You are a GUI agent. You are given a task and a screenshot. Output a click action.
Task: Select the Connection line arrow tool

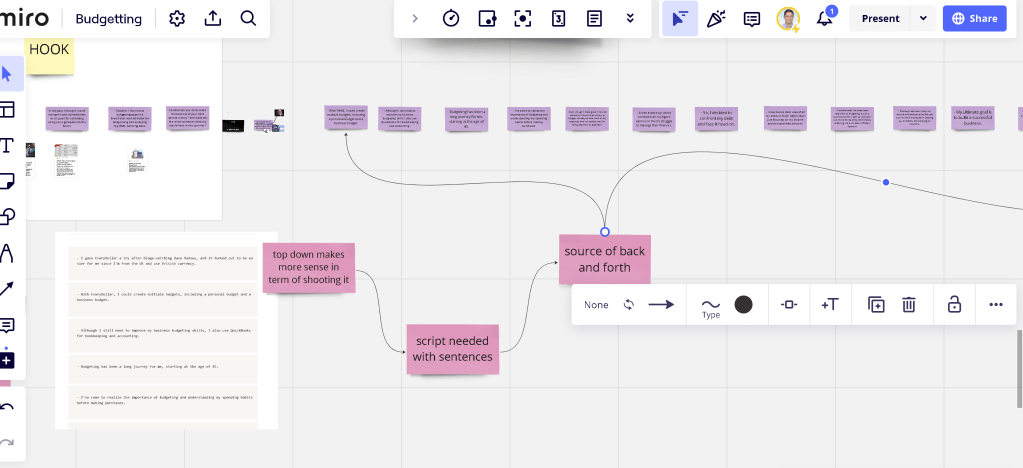point(7,288)
